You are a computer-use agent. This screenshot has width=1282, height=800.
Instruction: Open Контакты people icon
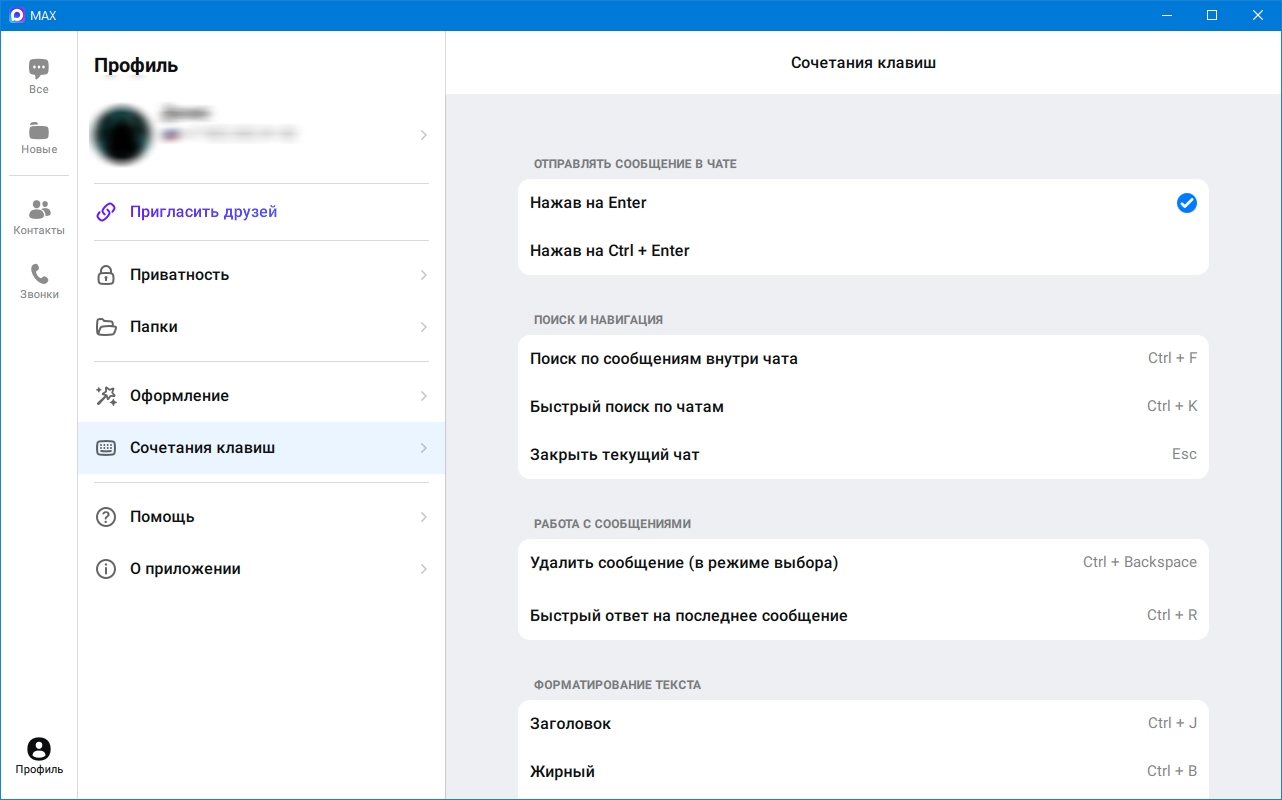point(39,210)
